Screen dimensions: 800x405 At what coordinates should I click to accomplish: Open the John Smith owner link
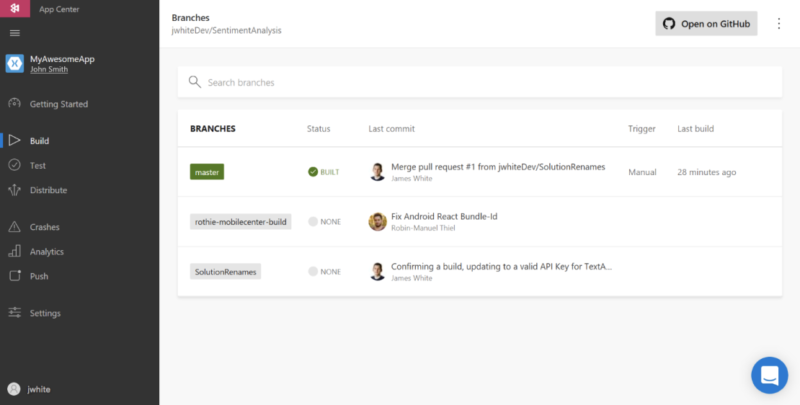(x=49, y=69)
